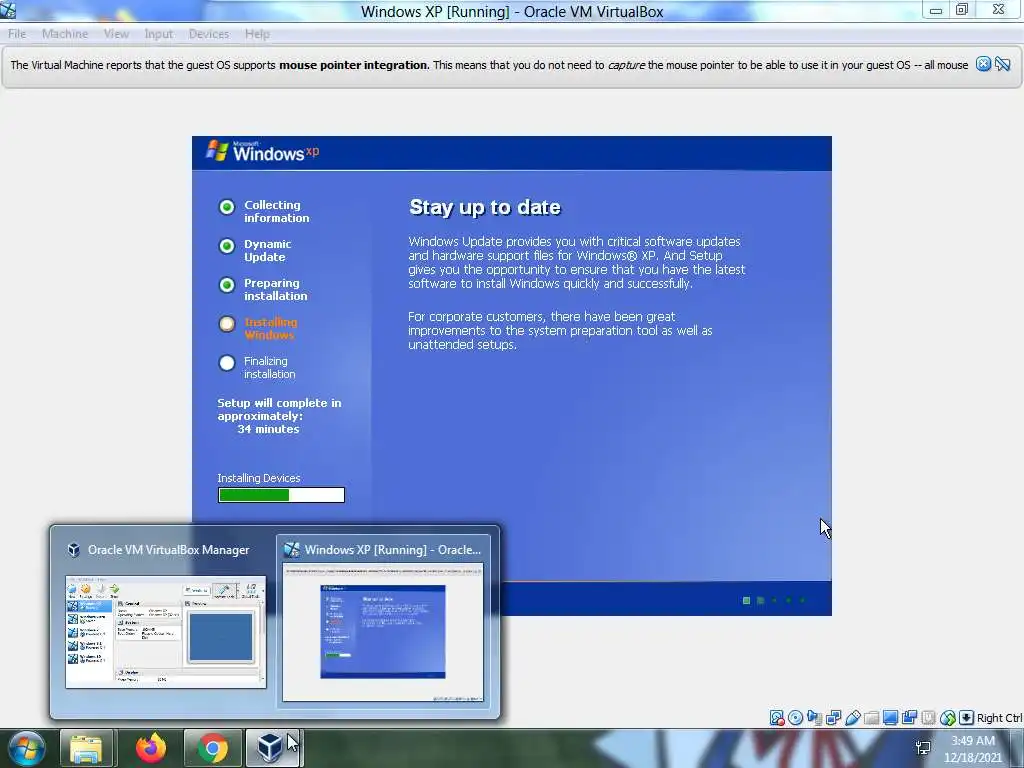Click the USB devices status icon
This screenshot has height=768, width=1024.
point(852,718)
